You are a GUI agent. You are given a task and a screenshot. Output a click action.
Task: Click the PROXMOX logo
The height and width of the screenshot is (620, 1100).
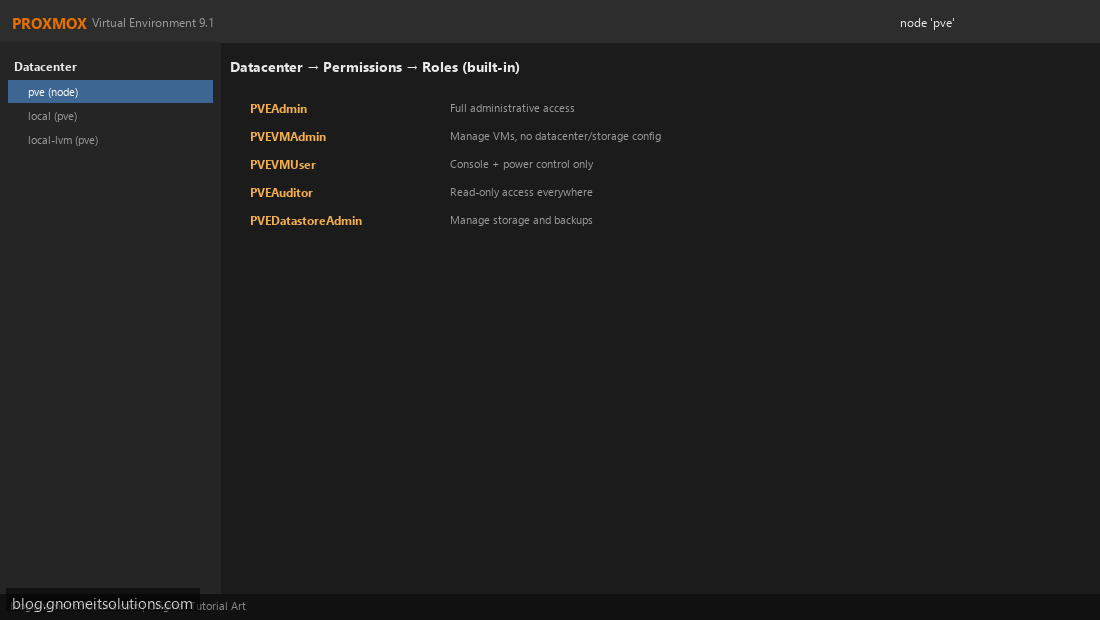pos(49,23)
